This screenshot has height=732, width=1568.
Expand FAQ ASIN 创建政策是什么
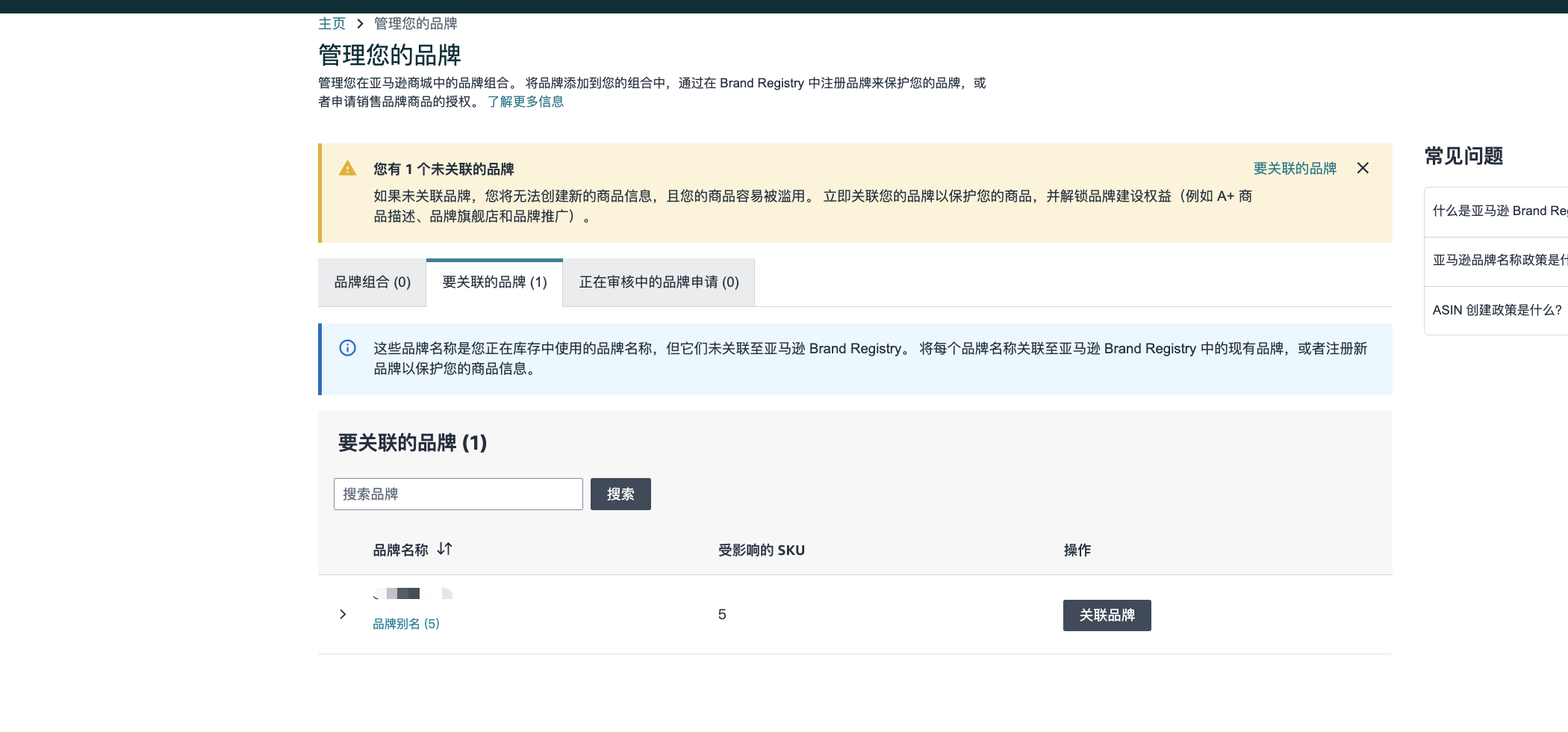click(1496, 310)
